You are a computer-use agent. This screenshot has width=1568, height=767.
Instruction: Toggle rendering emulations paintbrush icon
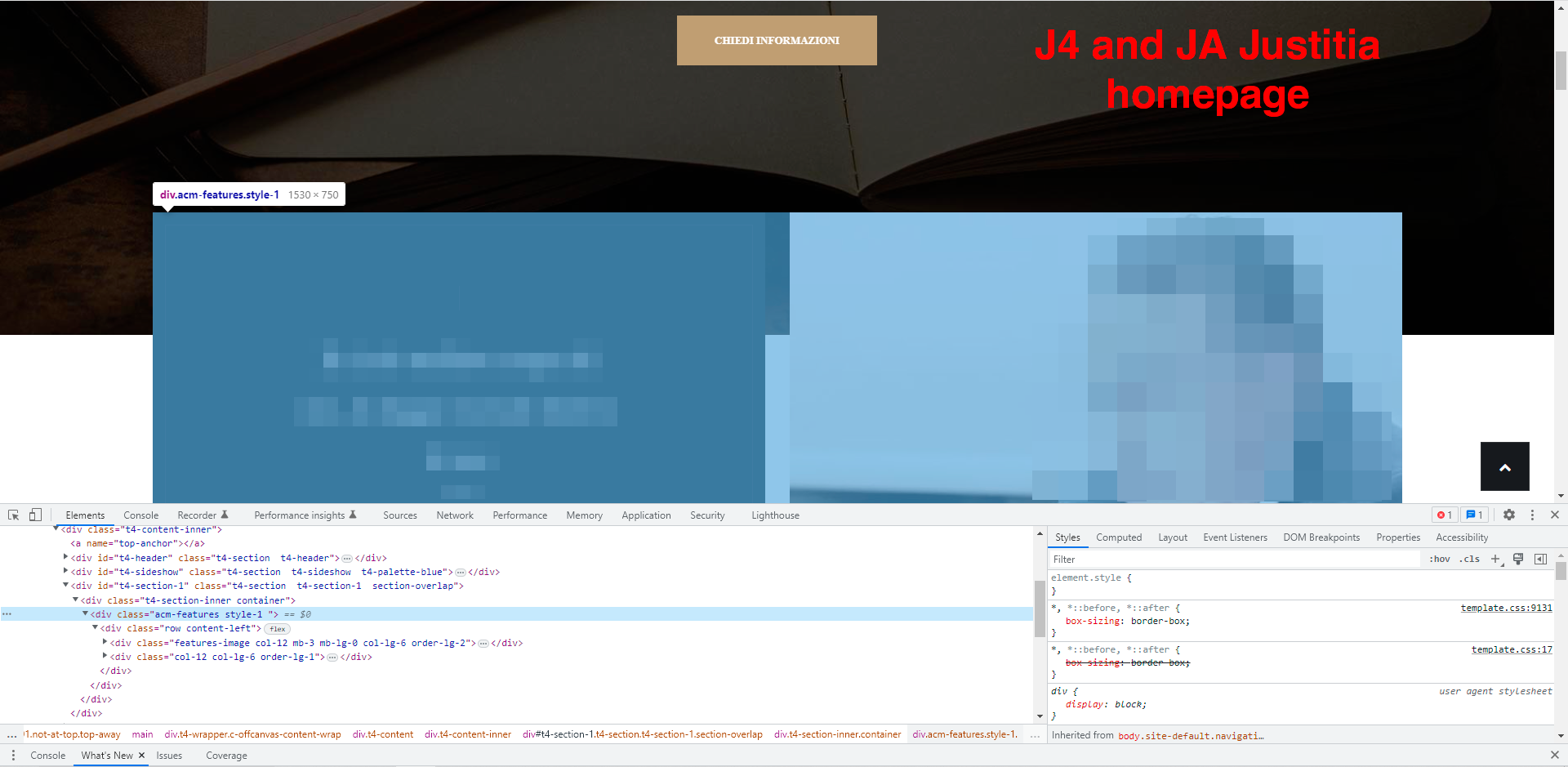[1518, 560]
